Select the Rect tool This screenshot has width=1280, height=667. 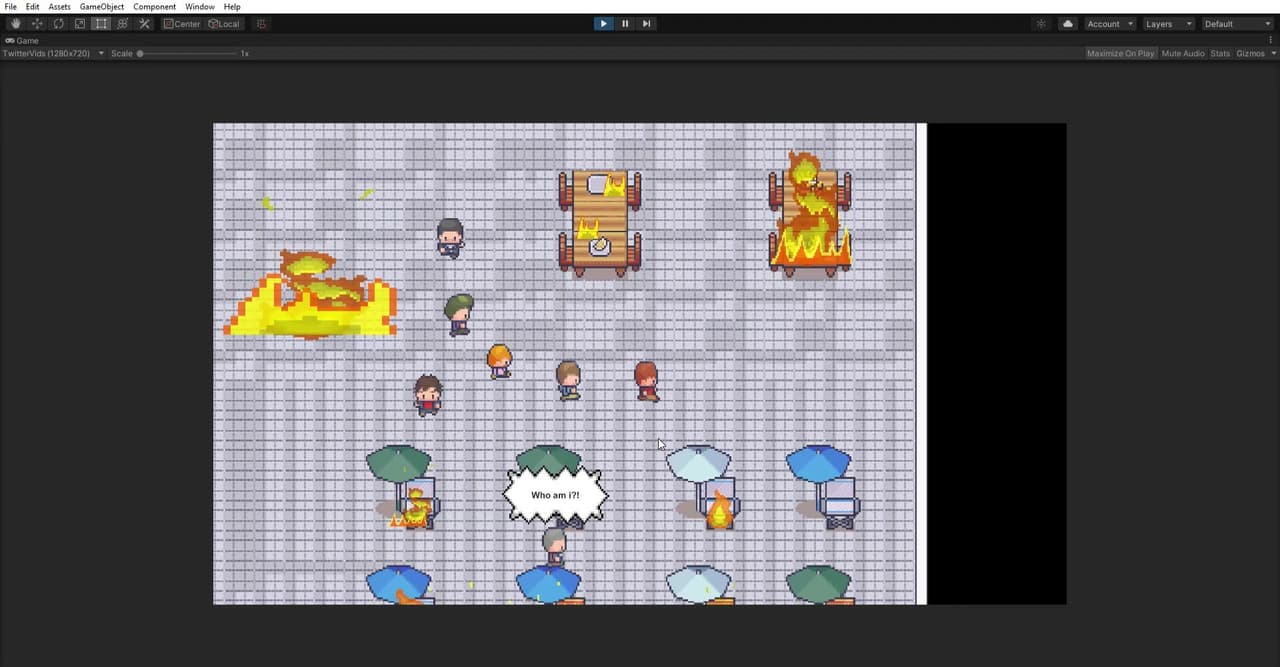click(x=101, y=23)
